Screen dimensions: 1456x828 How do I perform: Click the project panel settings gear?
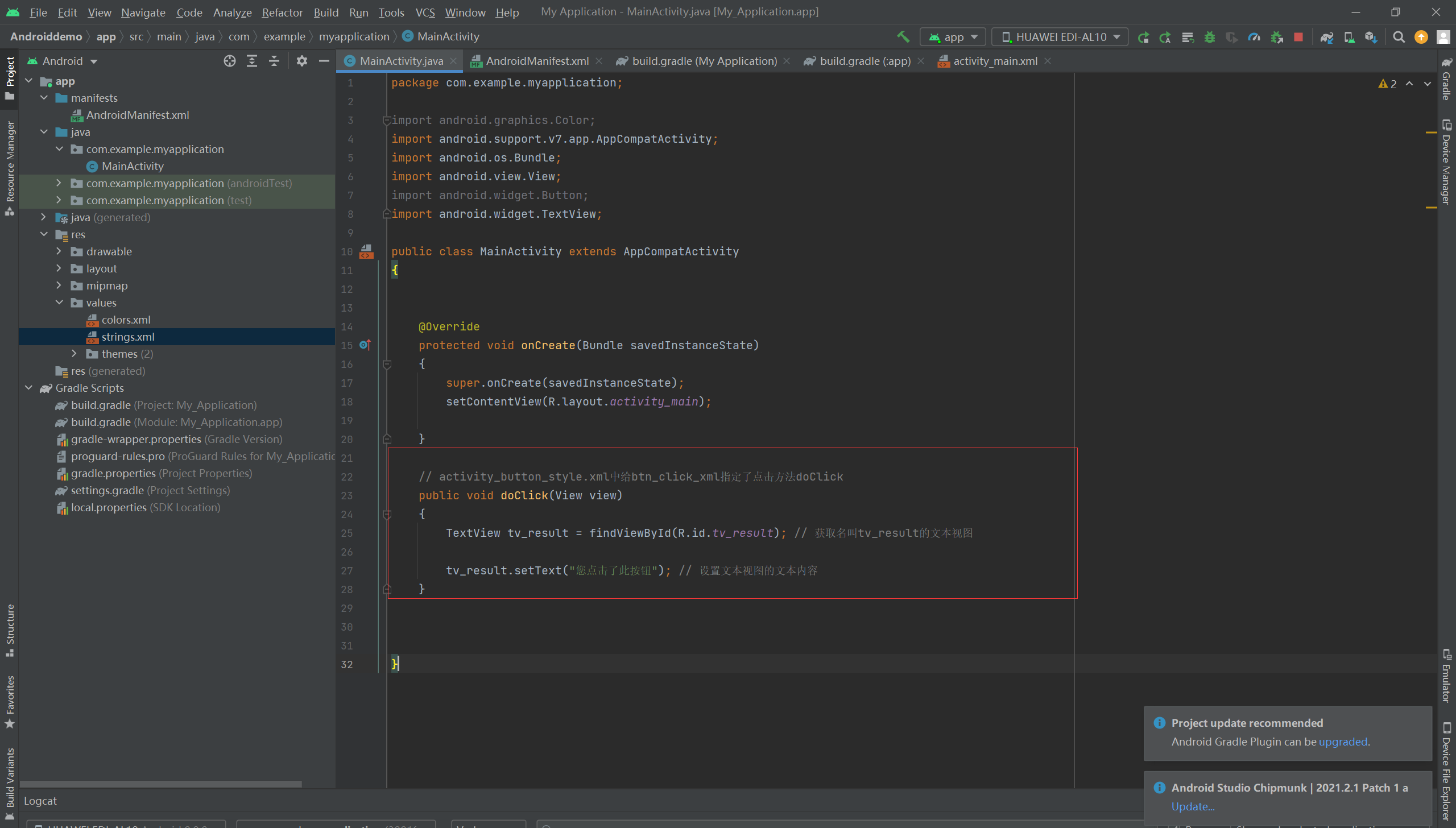pyautogui.click(x=301, y=61)
